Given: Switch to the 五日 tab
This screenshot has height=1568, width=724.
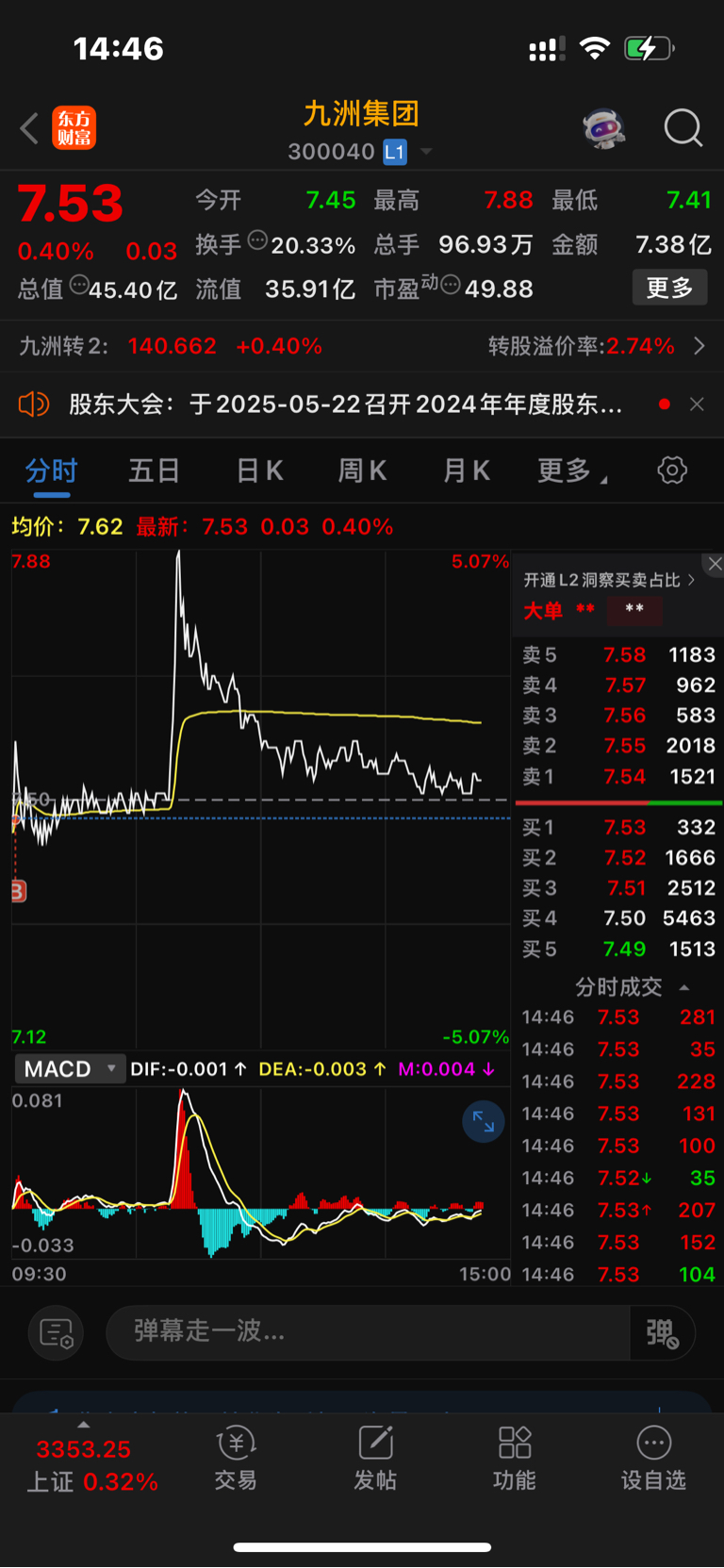Looking at the screenshot, I should (155, 470).
